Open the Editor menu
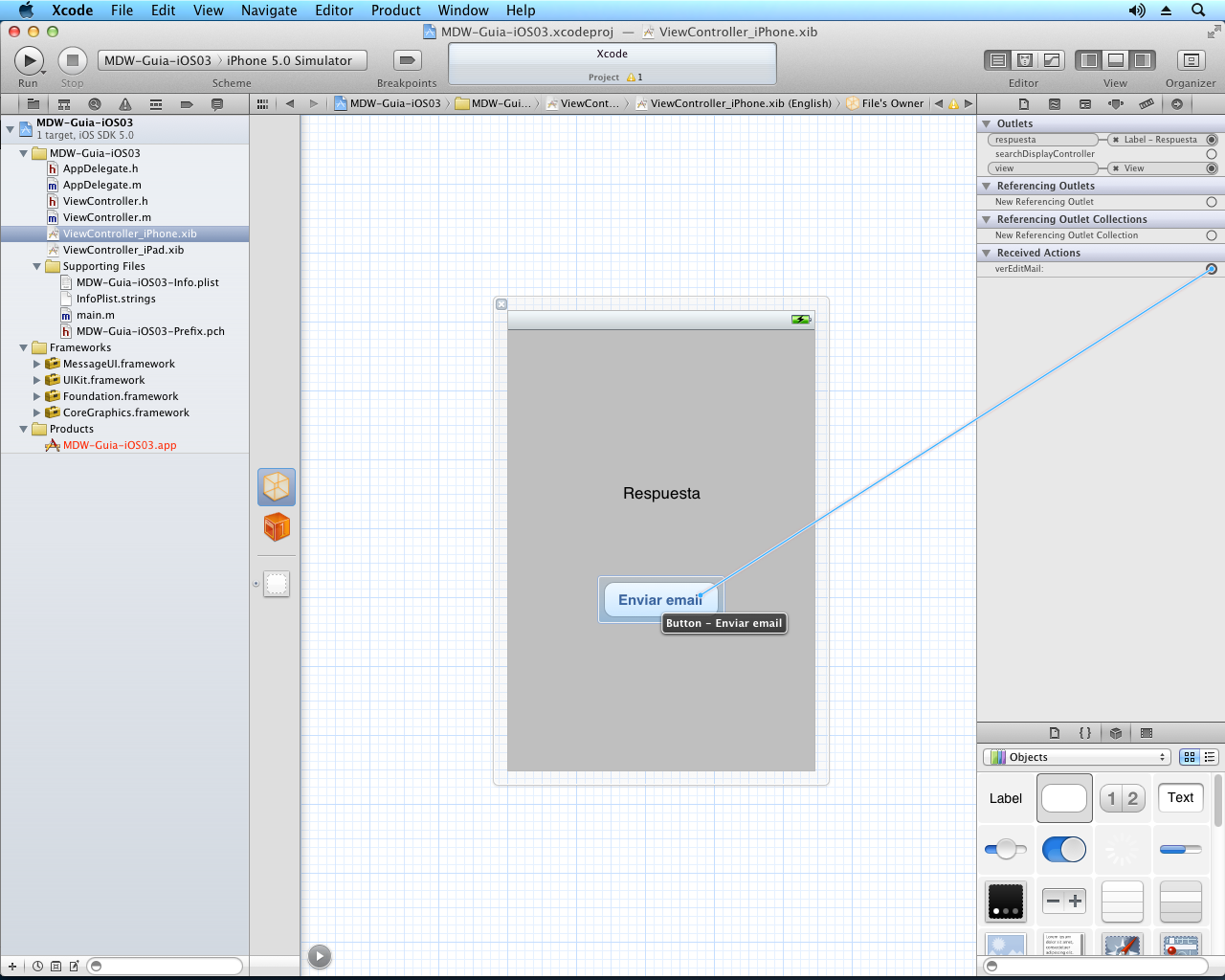This screenshot has width=1225, height=980. coord(334,11)
